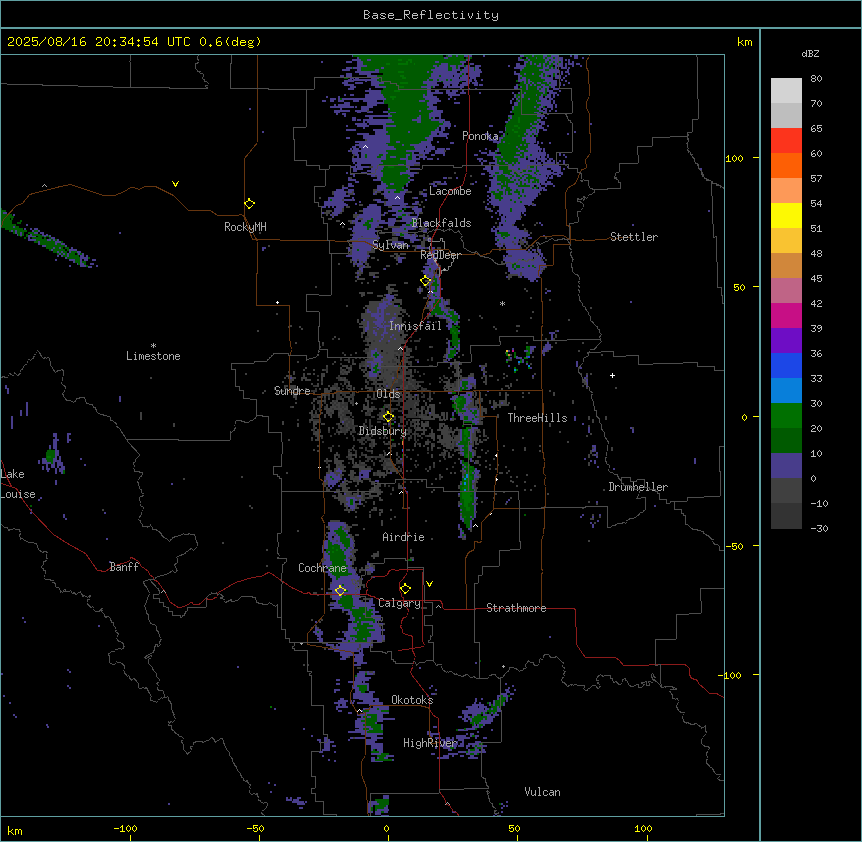
Task: Click the dBZ legend heading
Action: (810, 53)
